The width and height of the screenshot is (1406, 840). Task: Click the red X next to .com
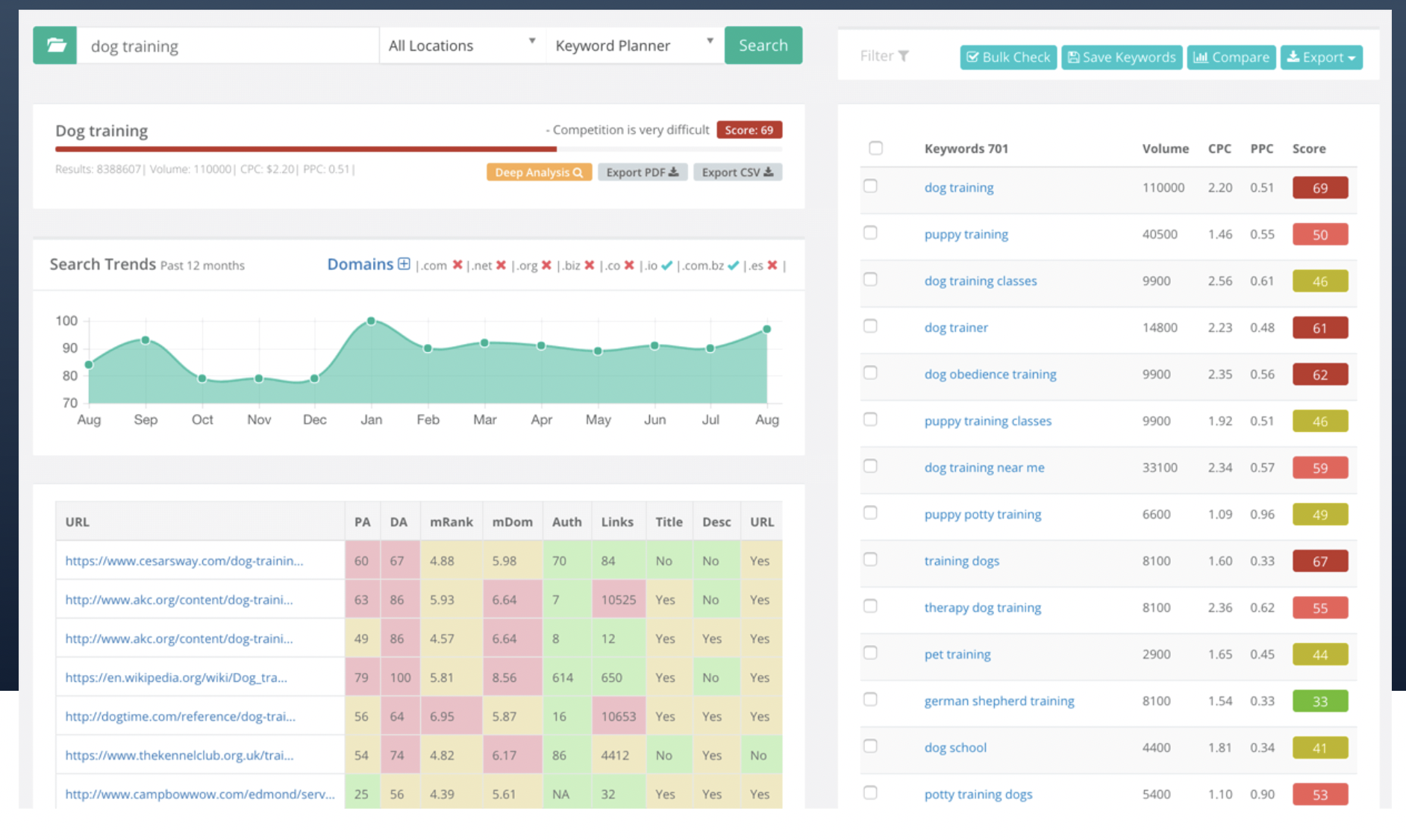point(457,265)
